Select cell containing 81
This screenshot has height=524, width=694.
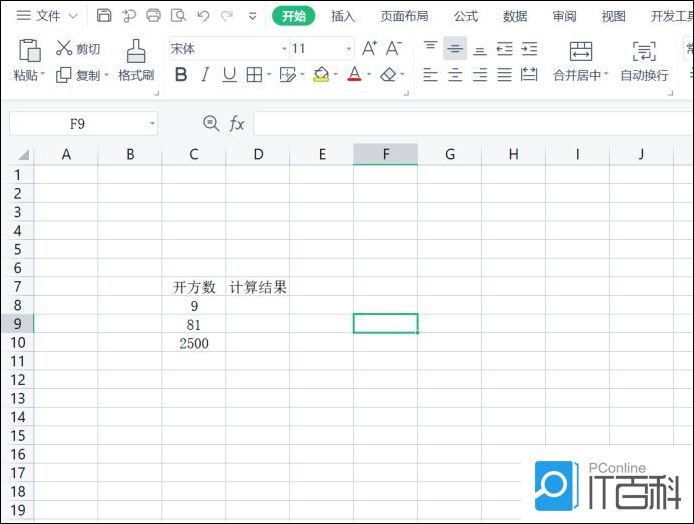[194, 324]
